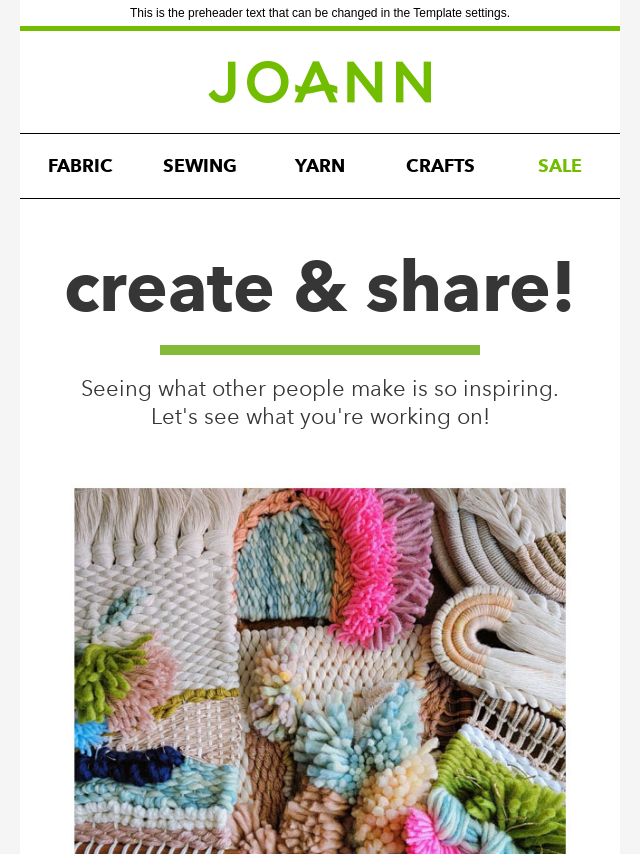The width and height of the screenshot is (640, 854).
Task: Select the YARN menu item
Action: point(320,166)
